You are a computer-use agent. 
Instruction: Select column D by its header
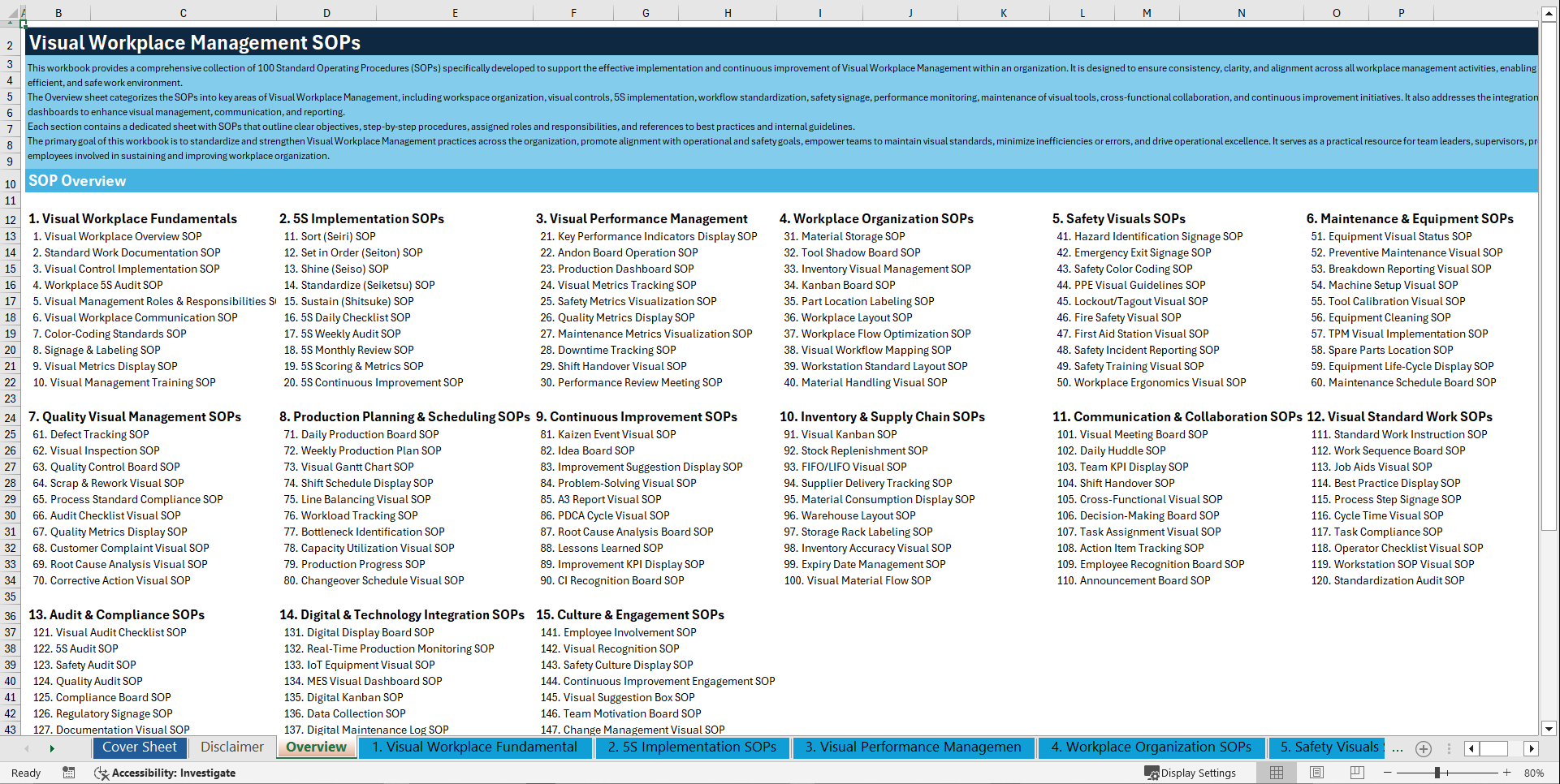[x=326, y=12]
